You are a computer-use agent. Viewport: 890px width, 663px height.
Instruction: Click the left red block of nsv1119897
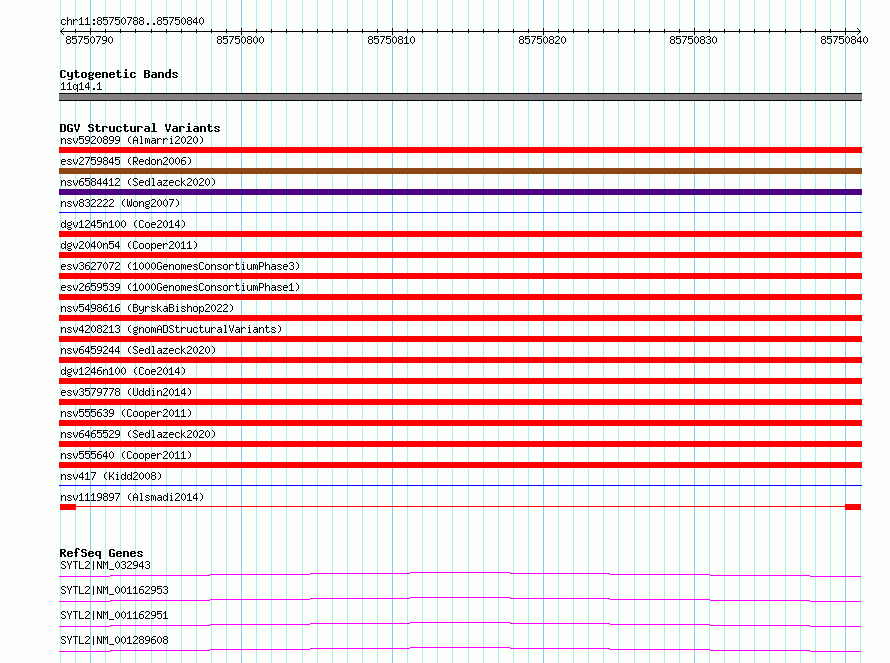point(68,507)
